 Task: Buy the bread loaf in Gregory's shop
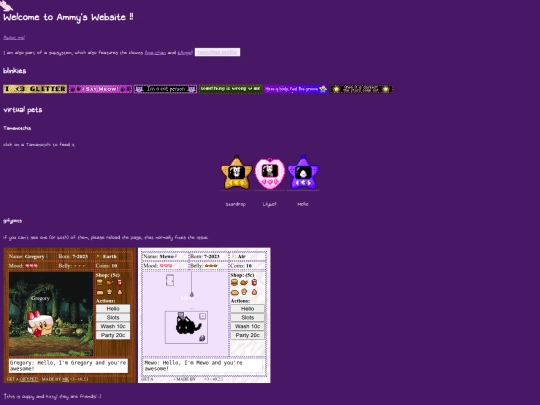click(100, 292)
